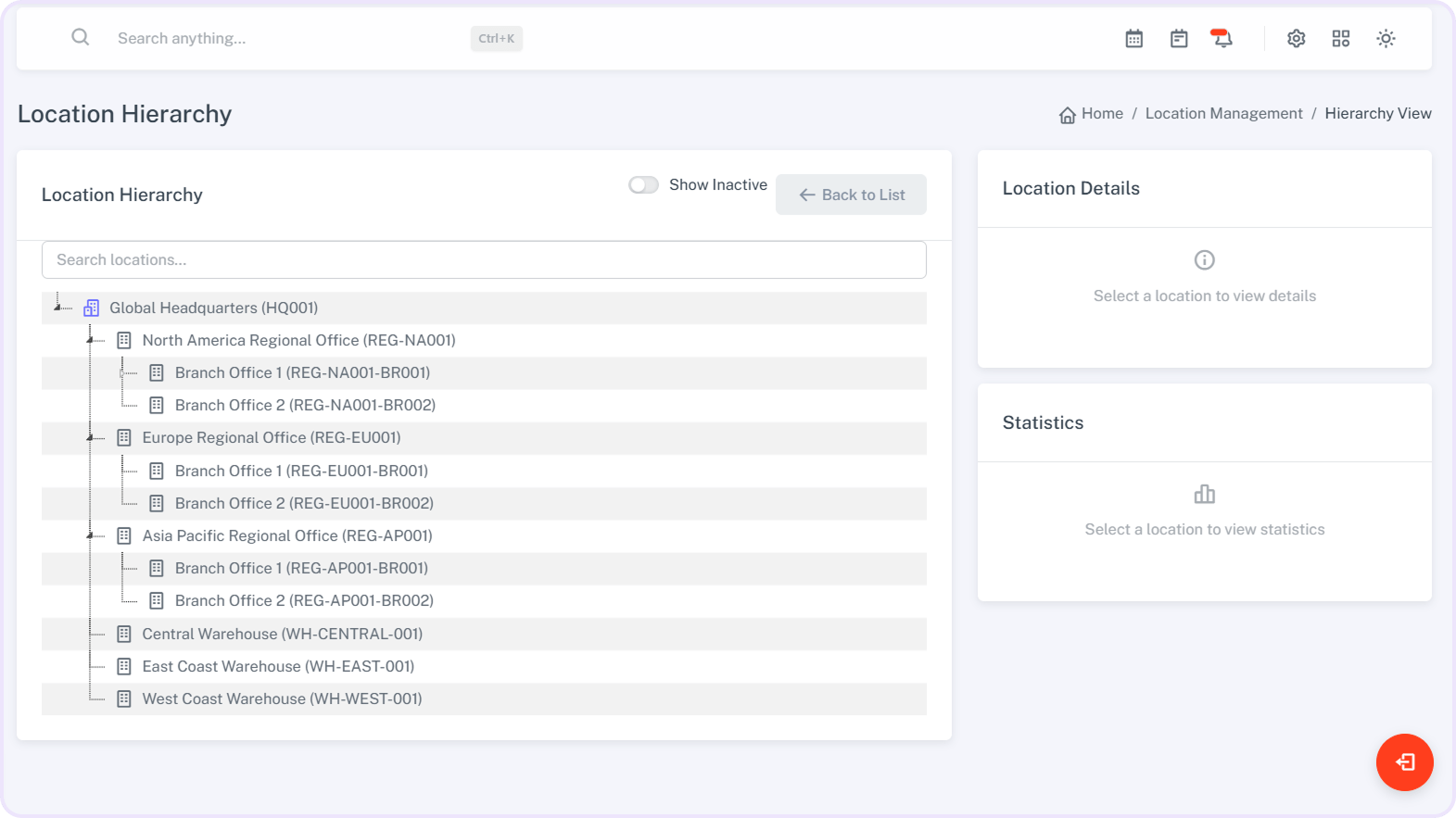Select Central Warehouse (WH-CENTRAL-001)

282,634
